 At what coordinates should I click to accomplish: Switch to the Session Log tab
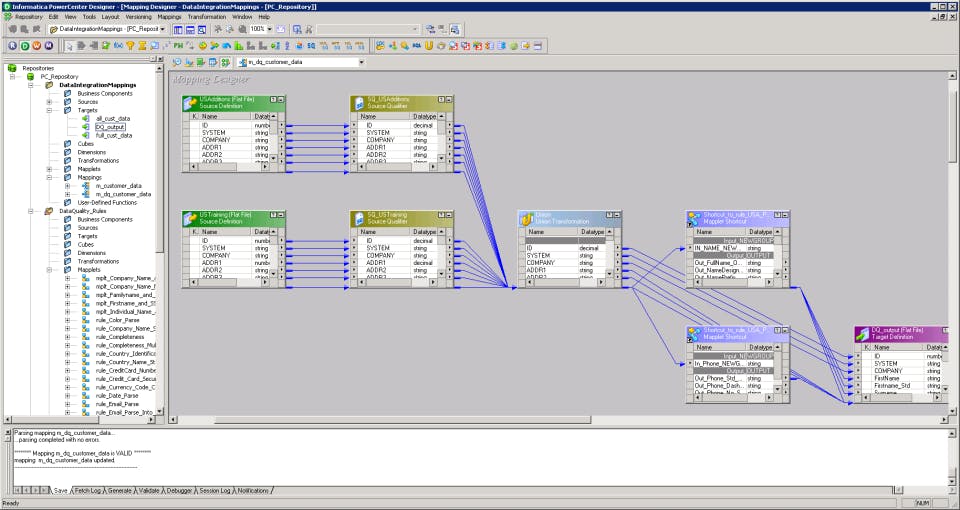215,491
